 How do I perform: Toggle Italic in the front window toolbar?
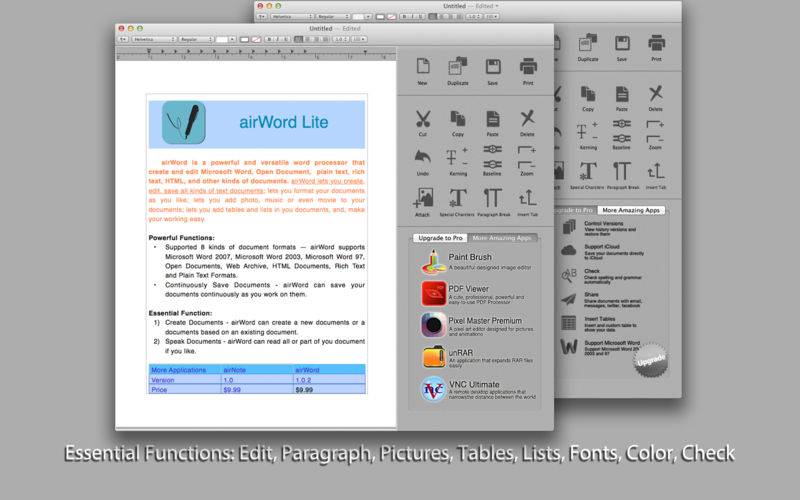pos(277,39)
